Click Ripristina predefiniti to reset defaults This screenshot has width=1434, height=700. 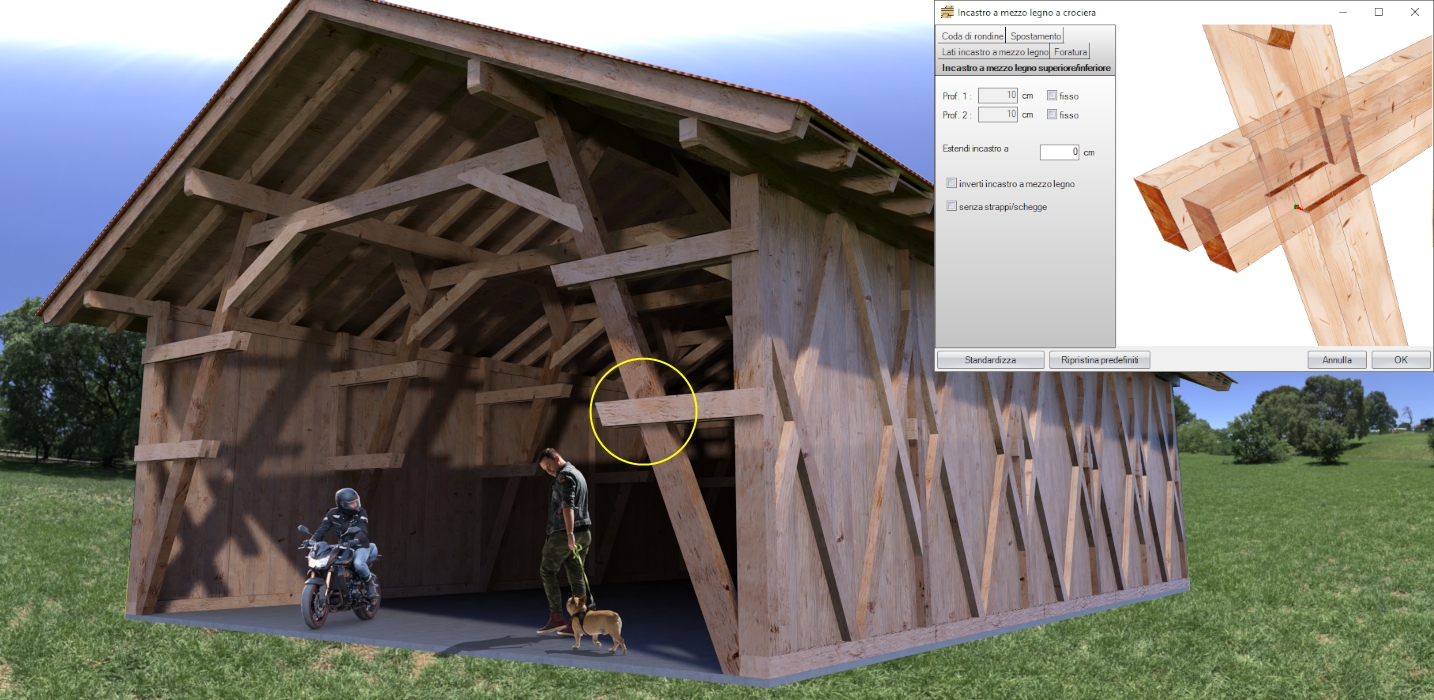click(1100, 360)
